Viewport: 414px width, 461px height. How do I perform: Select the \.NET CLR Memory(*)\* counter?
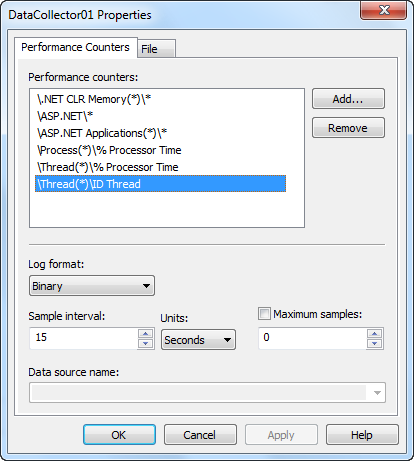pyautogui.click(x=94, y=99)
